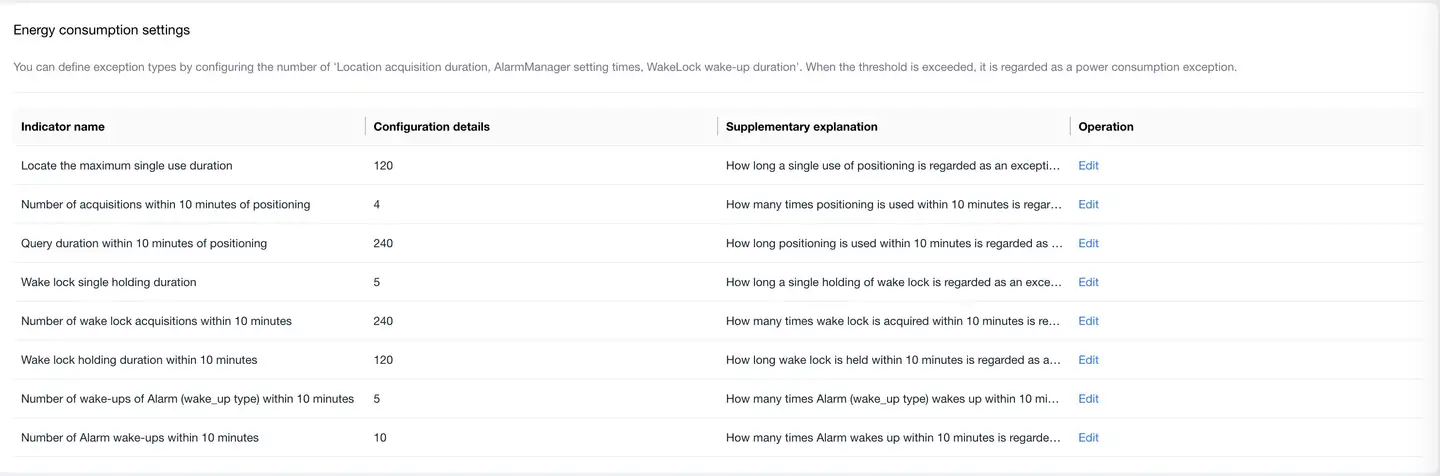Screen dimensions: 1440x476
Task: Edit Wake lock holding duration within 10 minutes
Action: pyautogui.click(x=1088, y=360)
